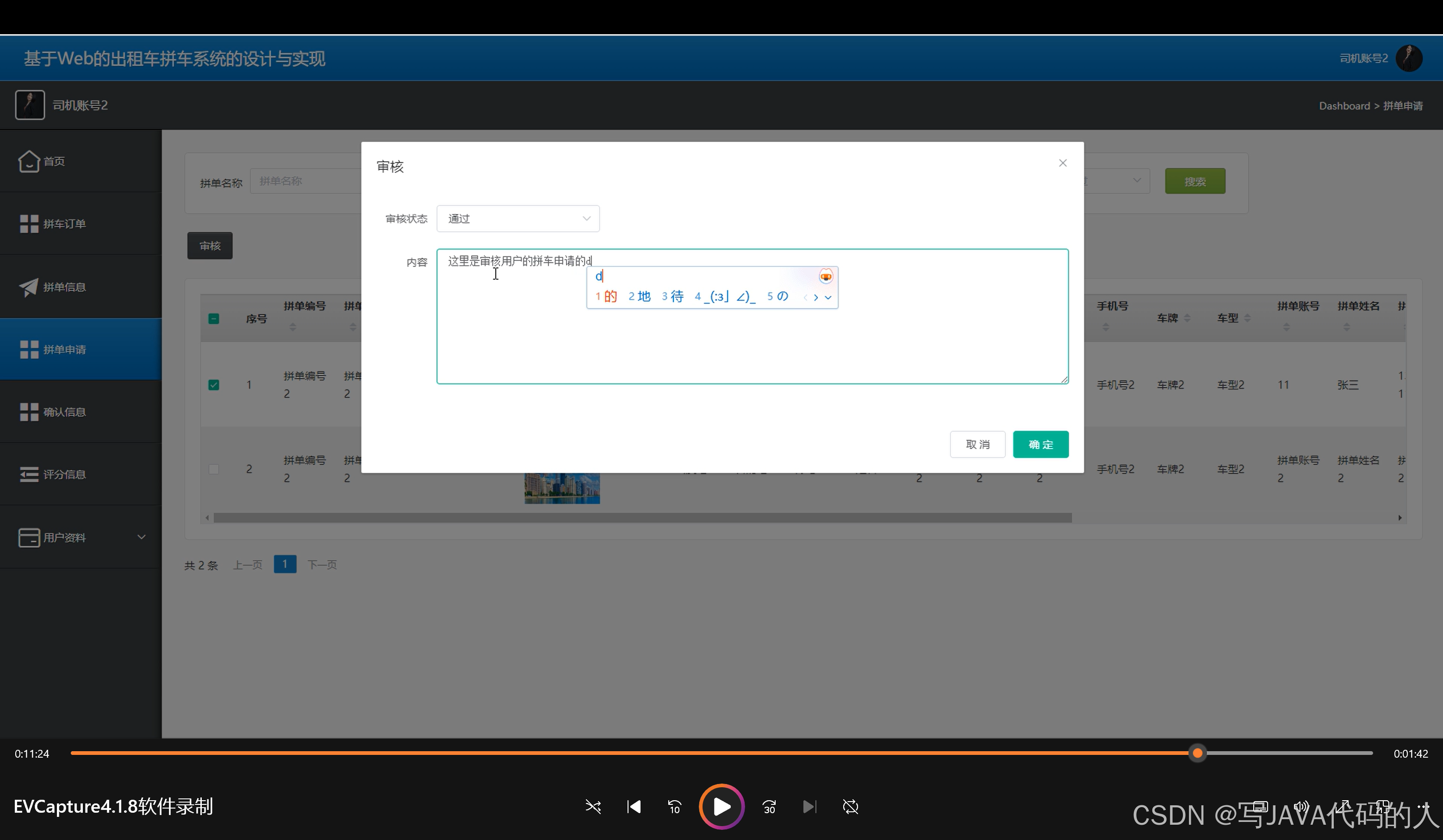Screen dimensions: 1443x840
Task: Close the 审核 dialog with the X
Action: (1063, 163)
